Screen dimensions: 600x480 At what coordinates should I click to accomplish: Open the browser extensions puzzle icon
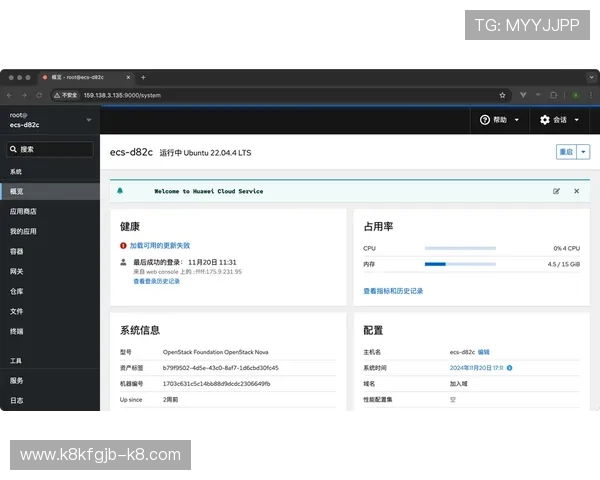pos(553,95)
